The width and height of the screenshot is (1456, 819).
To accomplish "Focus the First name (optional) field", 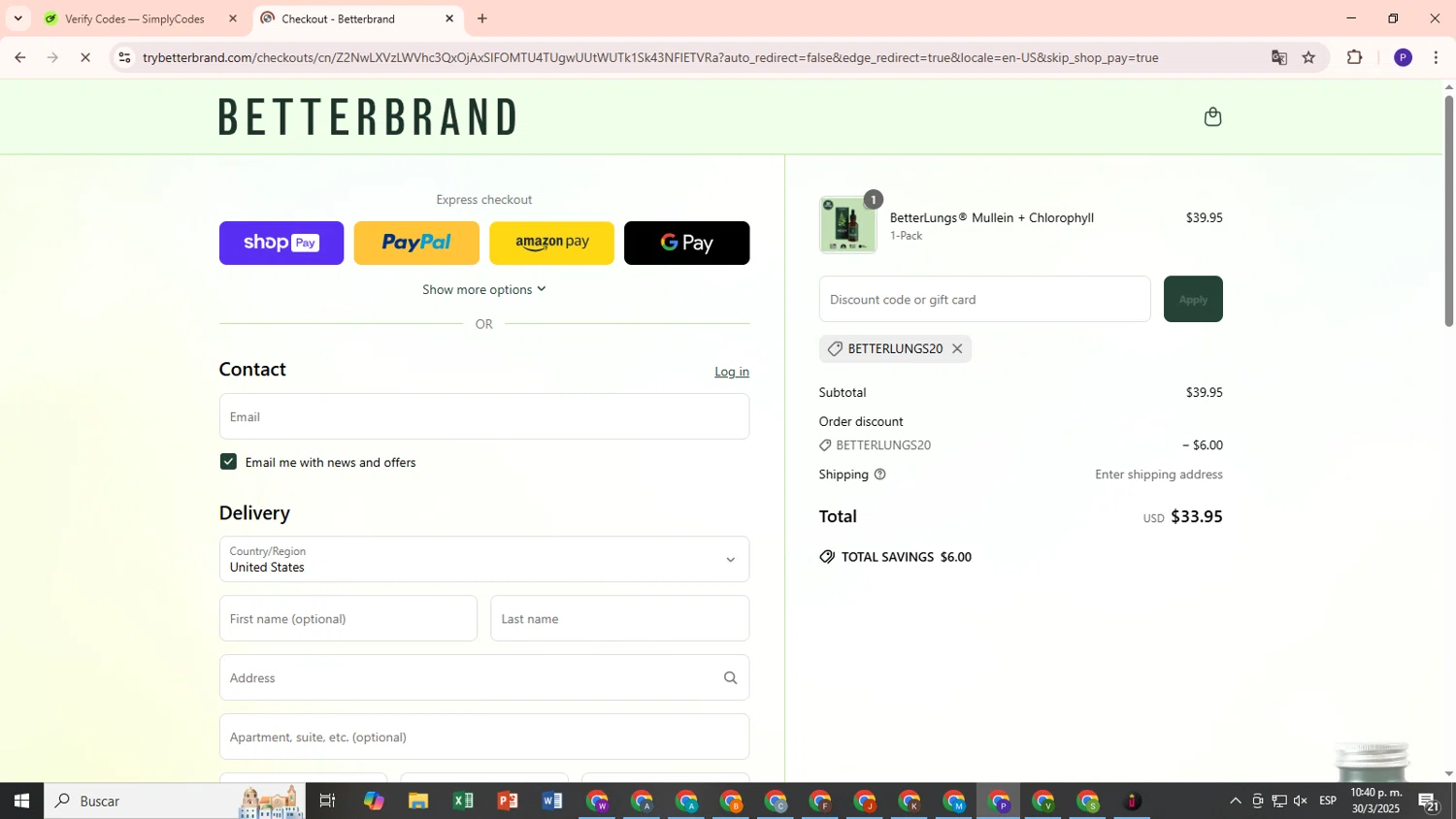I will pos(348,618).
